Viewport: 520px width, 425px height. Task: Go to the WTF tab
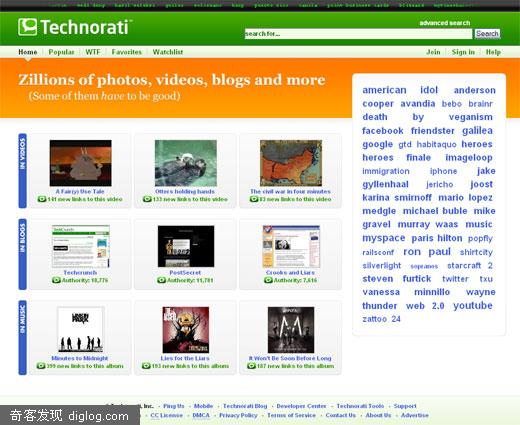pos(93,52)
